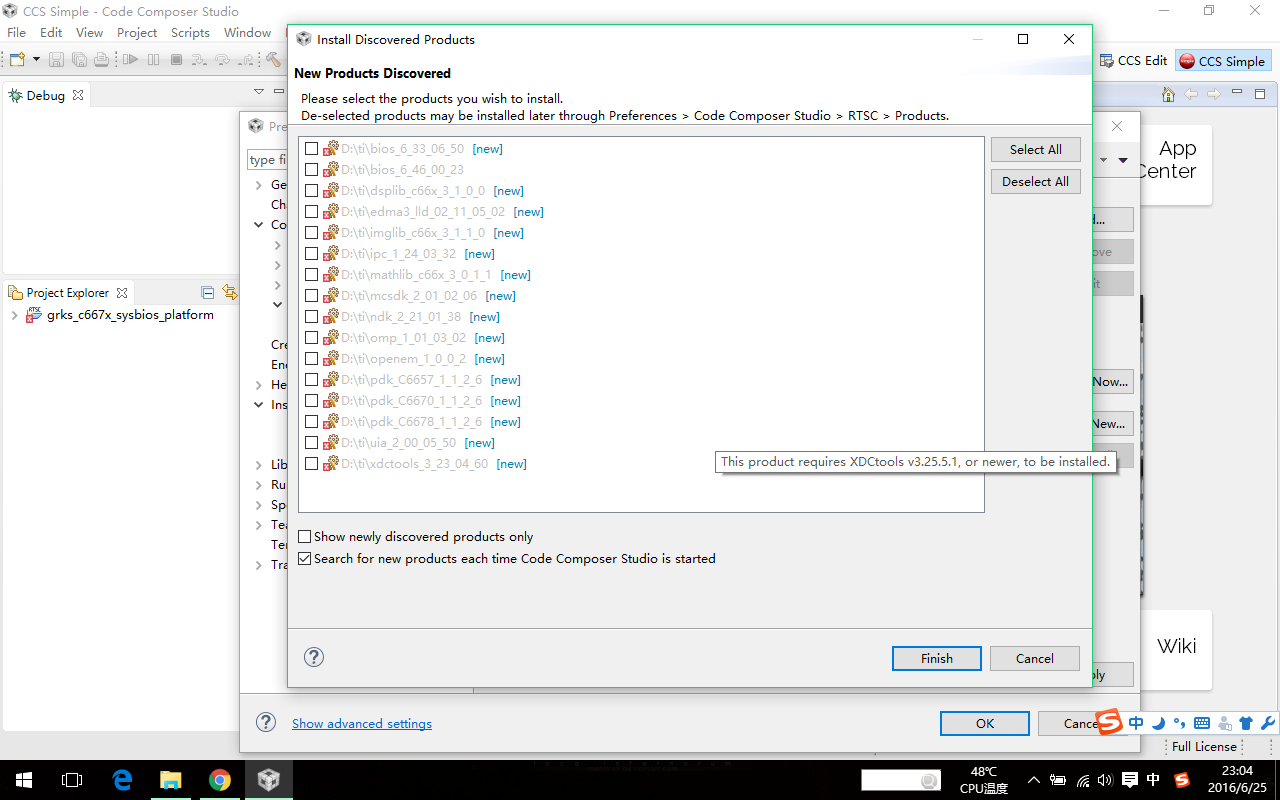Check the dsplib_c66x_3_1_0_0 checkbox
Viewport: 1280px width, 800px height.
point(311,190)
